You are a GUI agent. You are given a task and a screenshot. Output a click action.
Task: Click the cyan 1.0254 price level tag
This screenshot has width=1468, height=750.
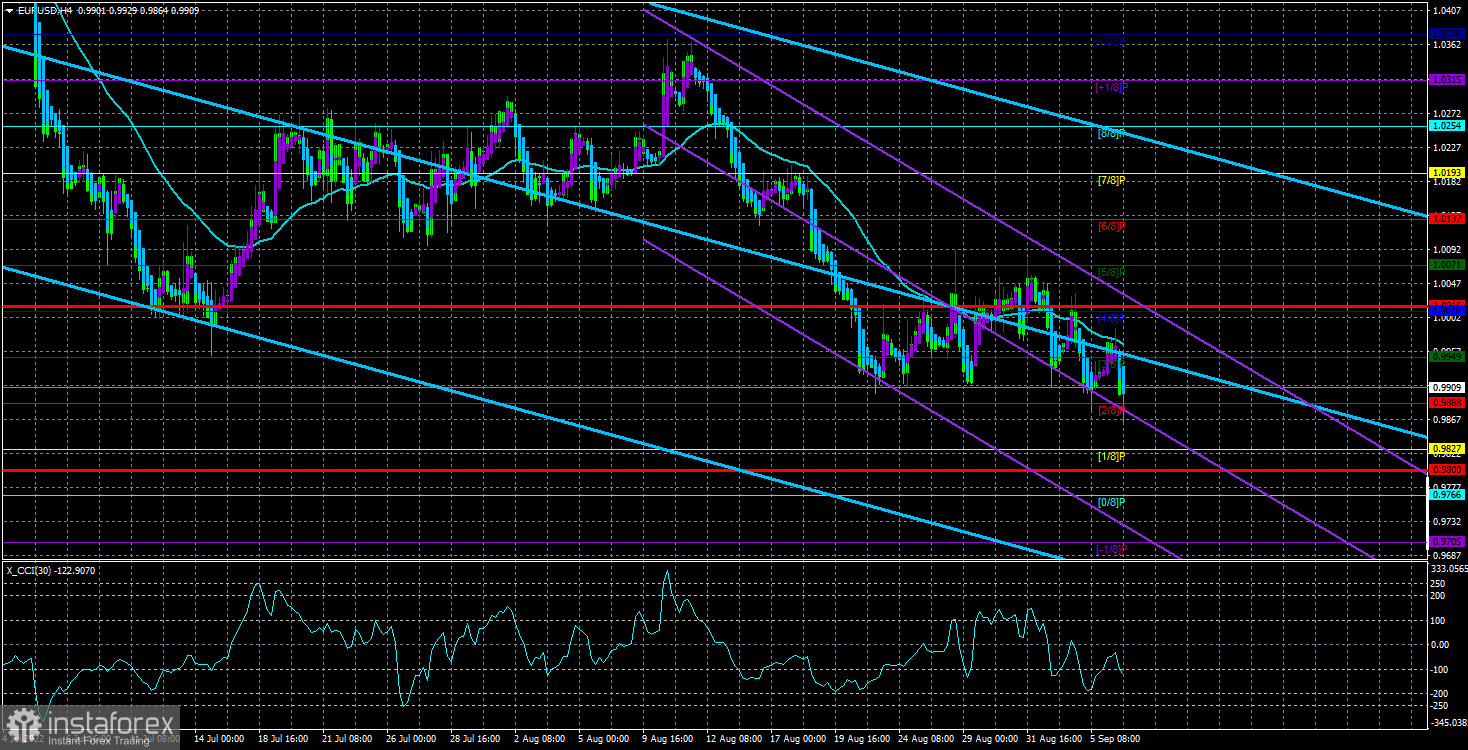[x=1446, y=126]
